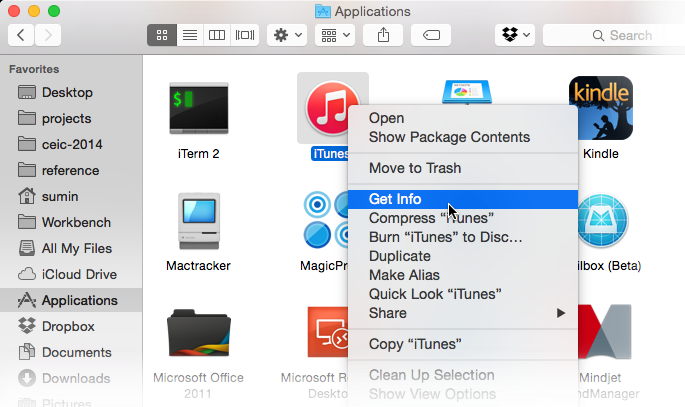Choose Clean Up Selection

coord(463,375)
